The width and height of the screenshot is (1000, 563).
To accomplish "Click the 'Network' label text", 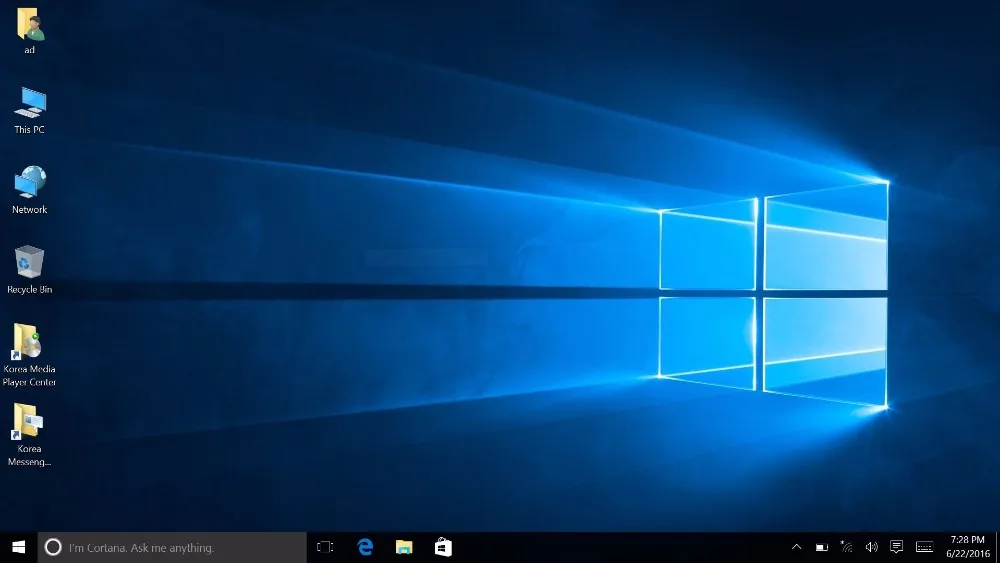I will [x=29, y=210].
